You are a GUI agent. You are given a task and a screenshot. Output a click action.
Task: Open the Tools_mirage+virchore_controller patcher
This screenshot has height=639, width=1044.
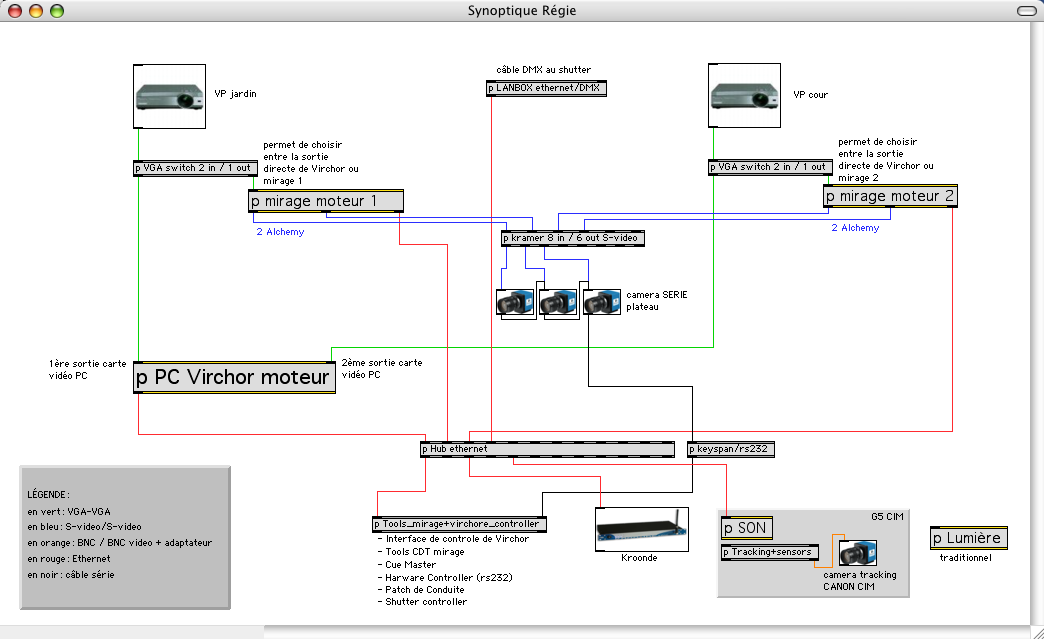tap(459, 525)
